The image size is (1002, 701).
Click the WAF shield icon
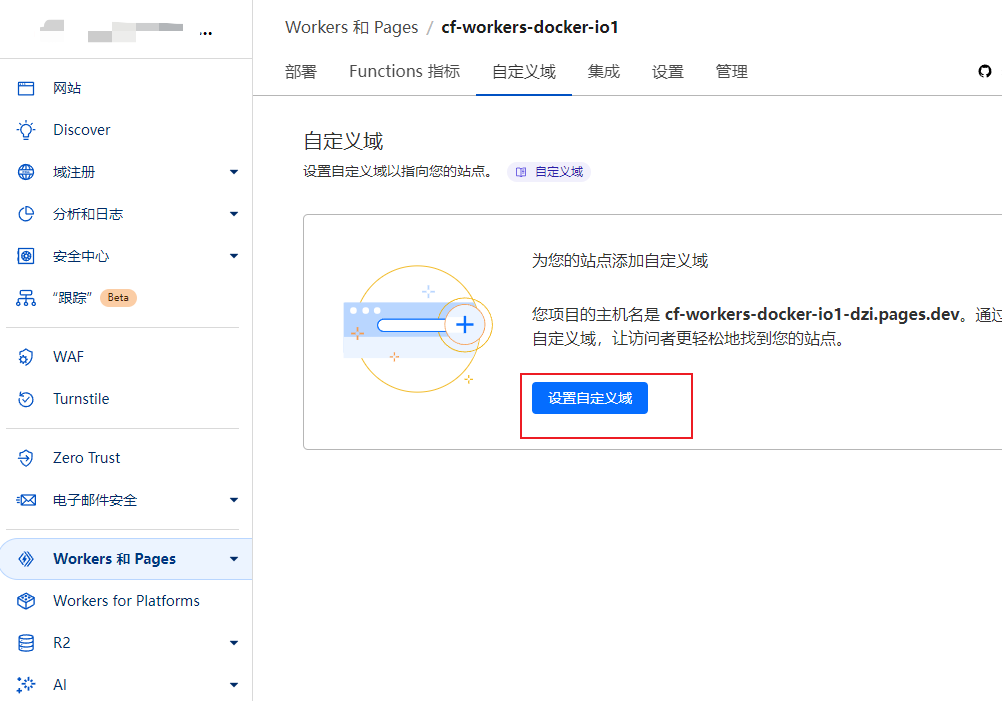pyautogui.click(x=26, y=357)
